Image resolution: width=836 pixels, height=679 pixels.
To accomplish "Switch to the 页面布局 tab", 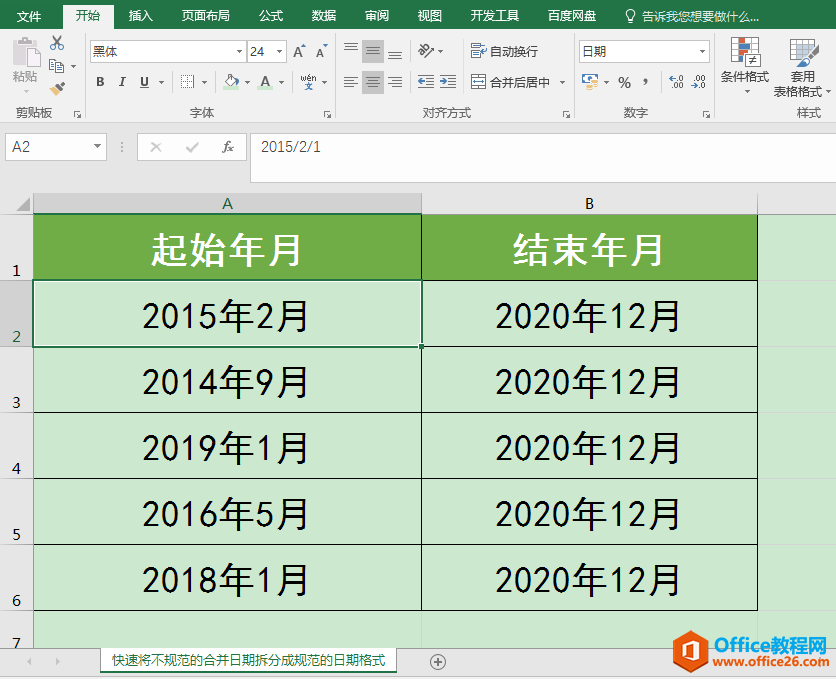I will [x=205, y=16].
